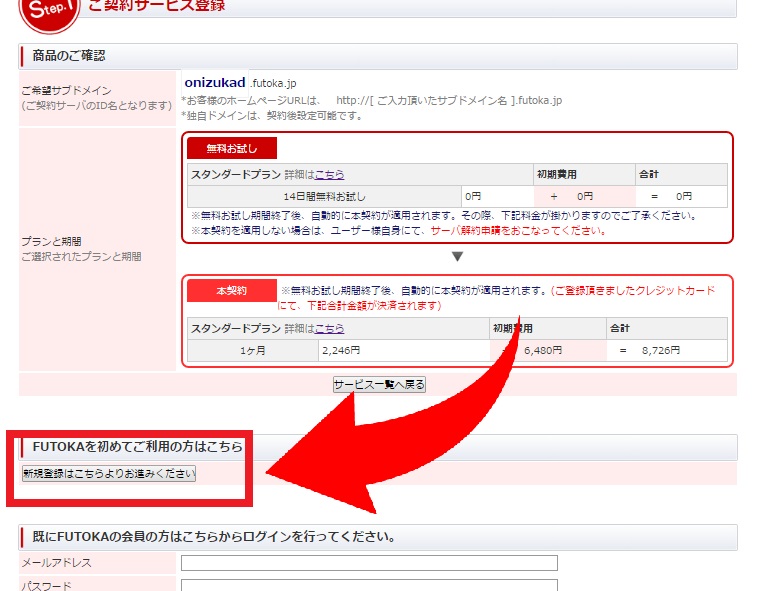Click the 商品のご確認 section heading
Image resolution: width=784 pixels, height=591 pixels.
(69, 56)
